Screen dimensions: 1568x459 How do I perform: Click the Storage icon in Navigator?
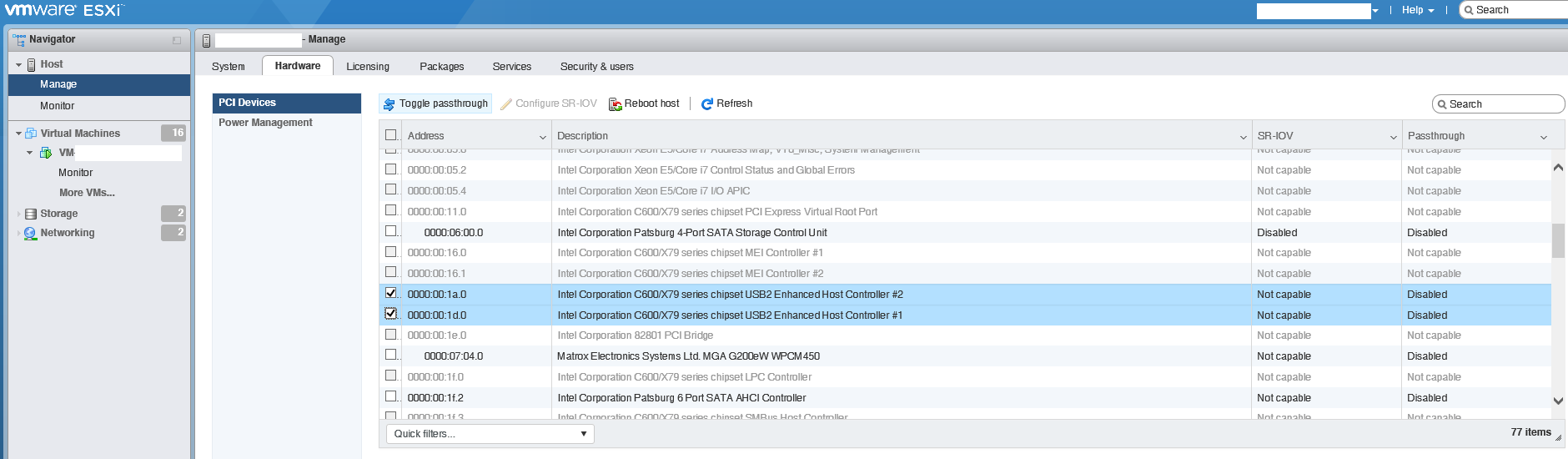pyautogui.click(x=31, y=214)
